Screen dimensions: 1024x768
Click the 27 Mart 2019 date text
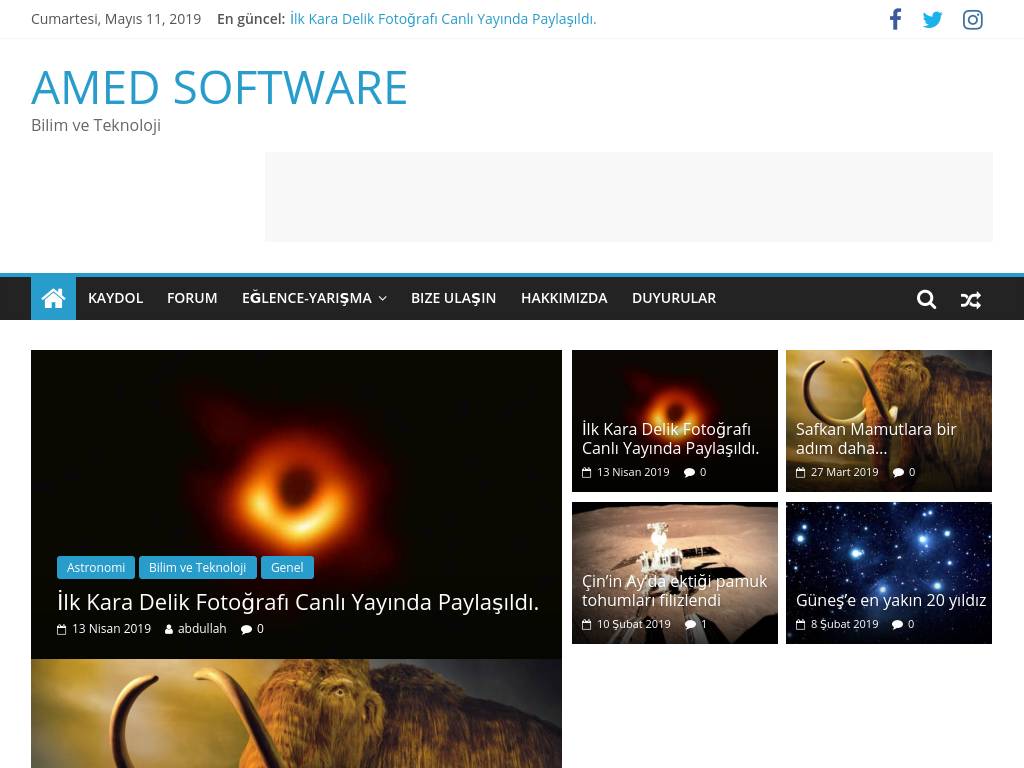click(x=844, y=472)
